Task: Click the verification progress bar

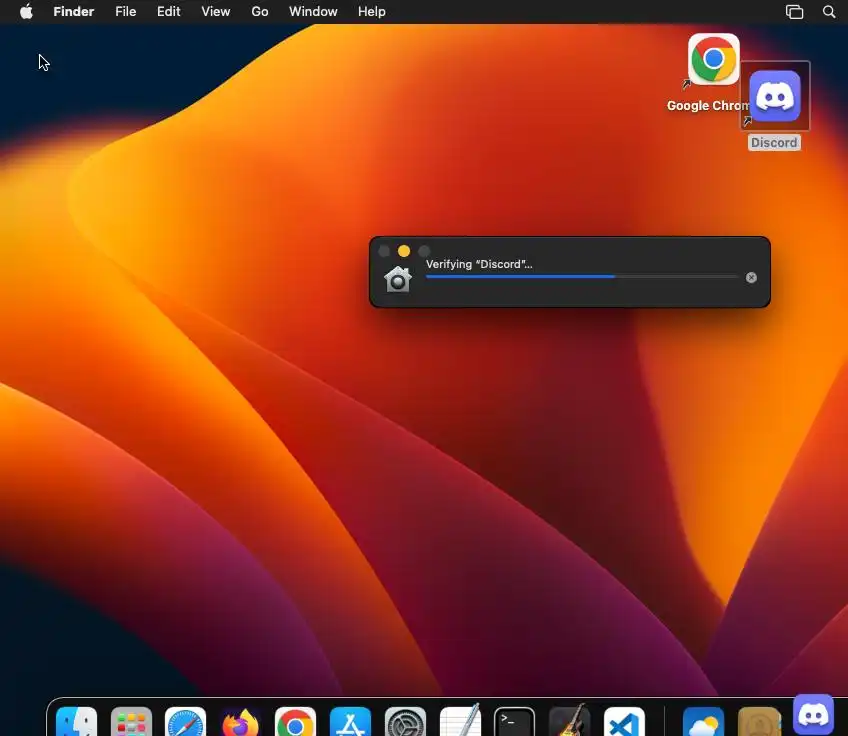Action: click(x=582, y=276)
